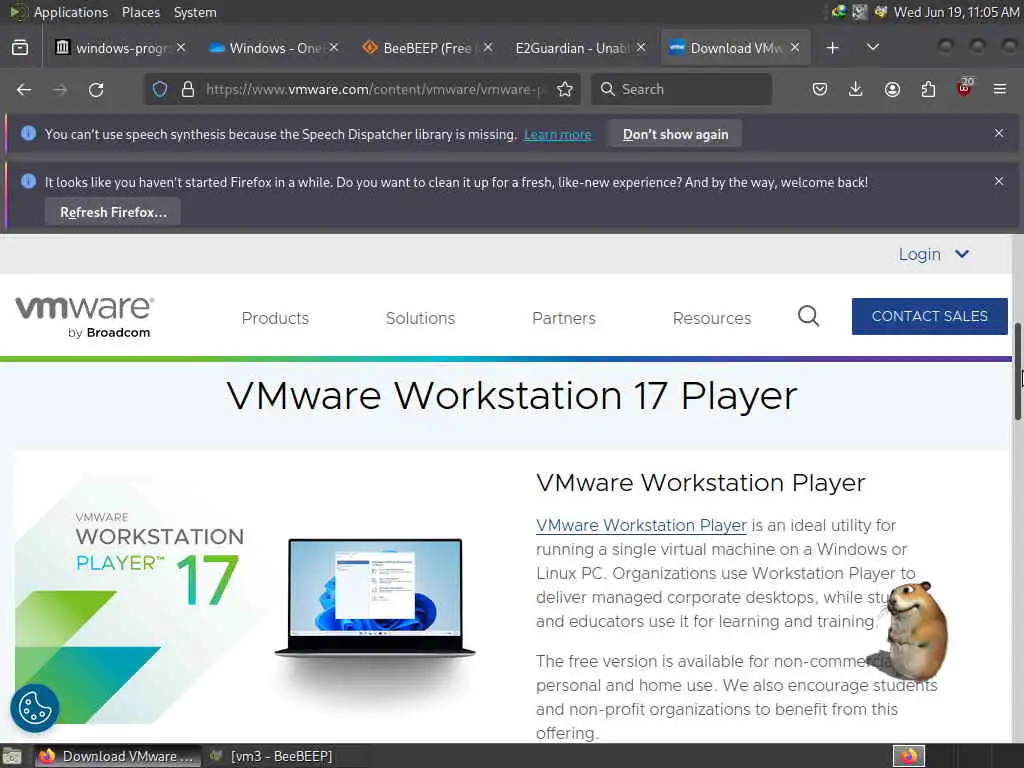Viewport: 1024px width, 768px height.
Task: Open the System menu
Action: pos(195,12)
